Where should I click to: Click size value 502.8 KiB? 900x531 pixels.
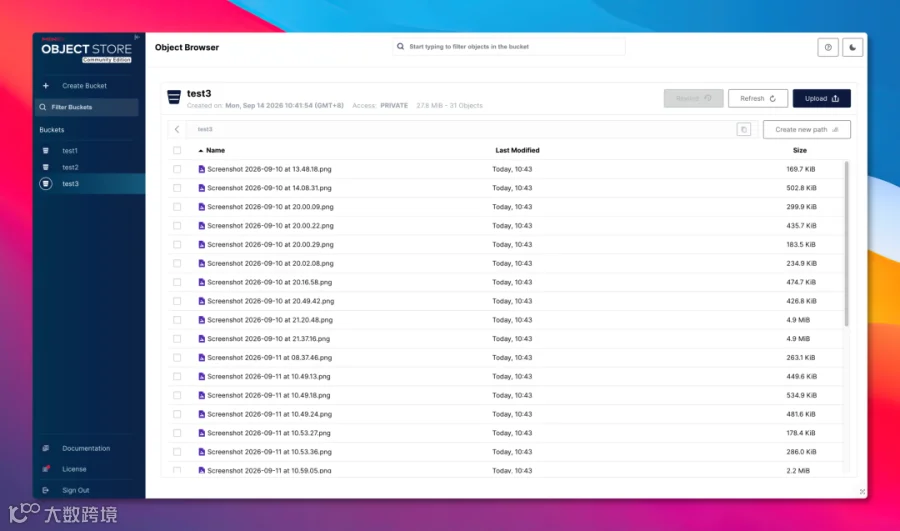pos(801,188)
